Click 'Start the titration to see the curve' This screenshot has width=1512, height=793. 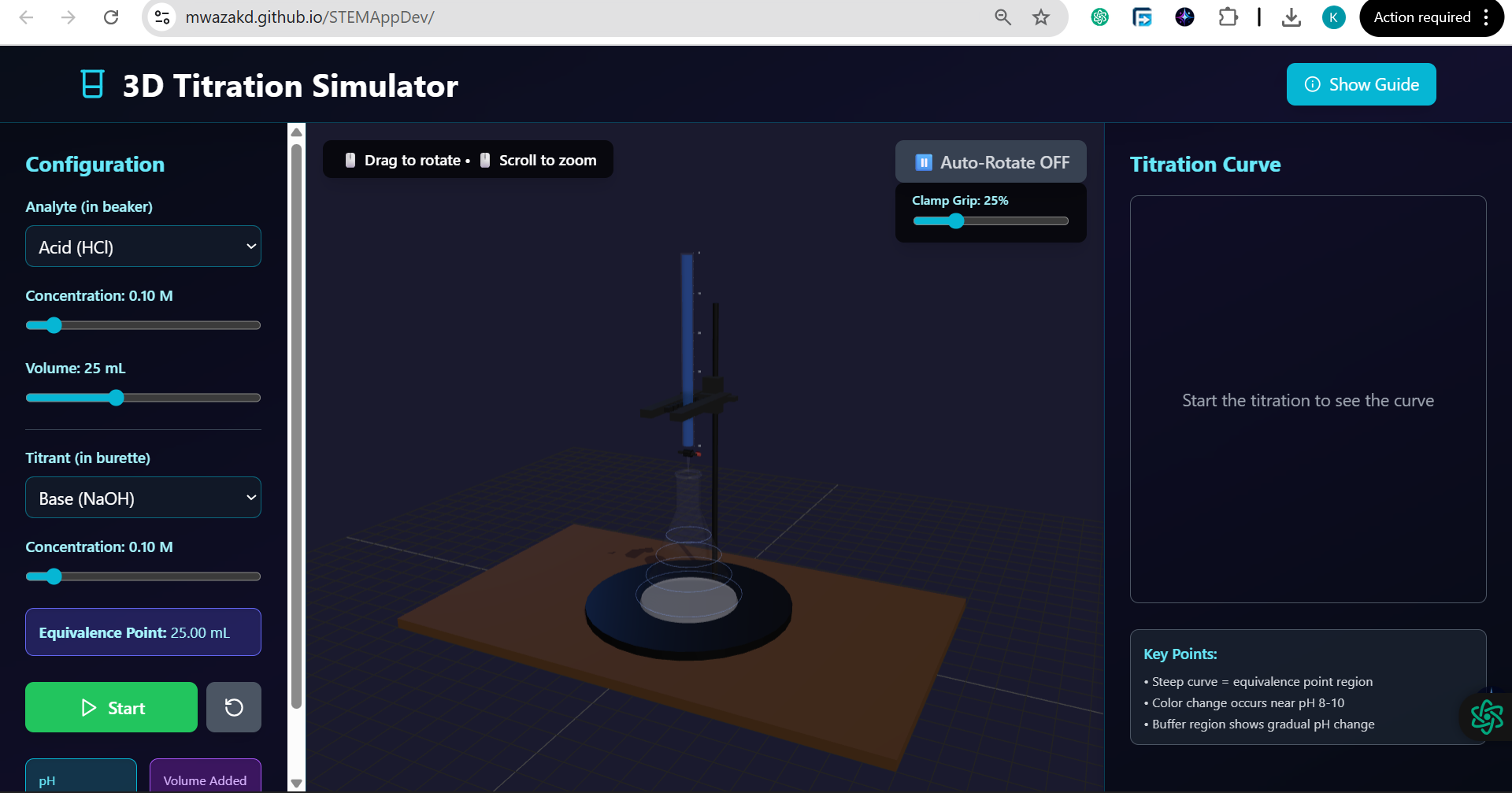click(x=1308, y=400)
